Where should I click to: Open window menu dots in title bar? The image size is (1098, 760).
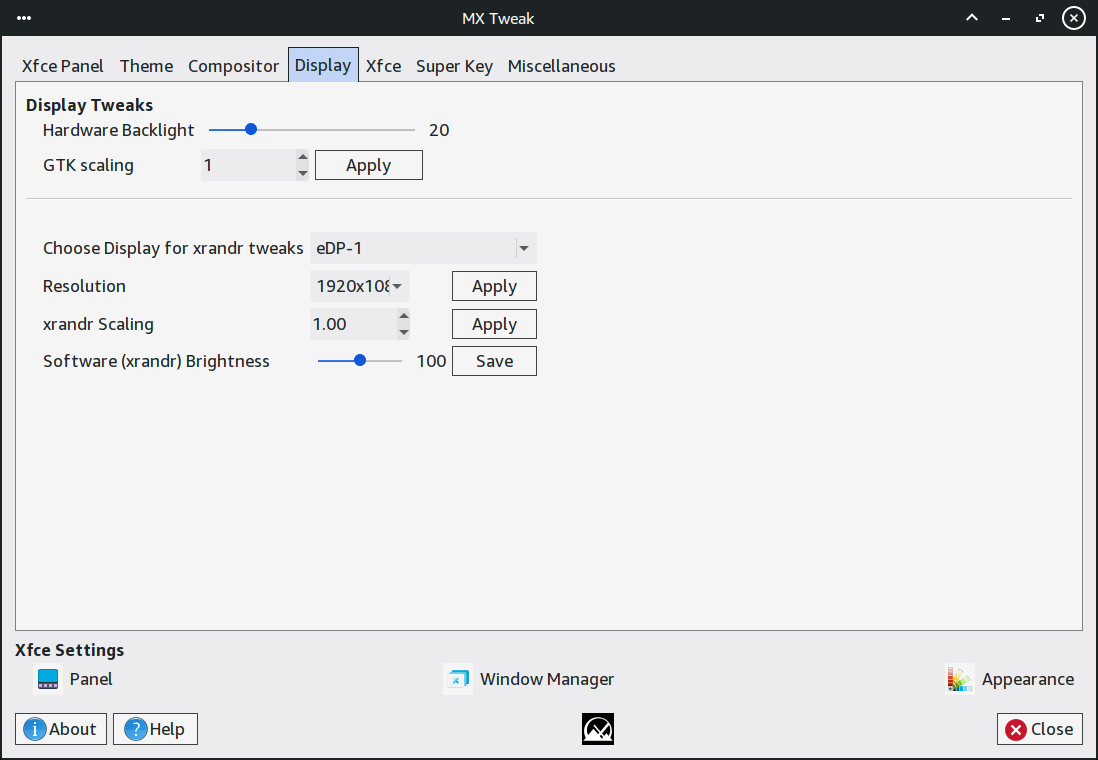[24, 18]
